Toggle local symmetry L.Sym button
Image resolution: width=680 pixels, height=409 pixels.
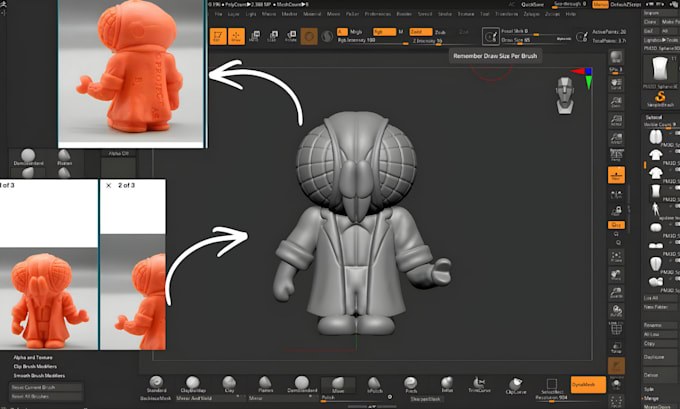click(616, 194)
